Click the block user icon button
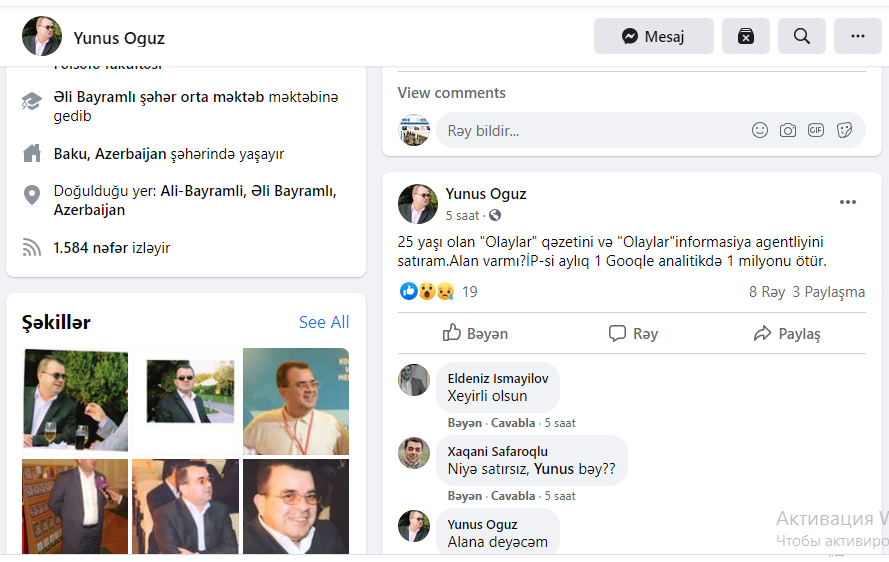This screenshot has height=562, width=889. coord(746,36)
